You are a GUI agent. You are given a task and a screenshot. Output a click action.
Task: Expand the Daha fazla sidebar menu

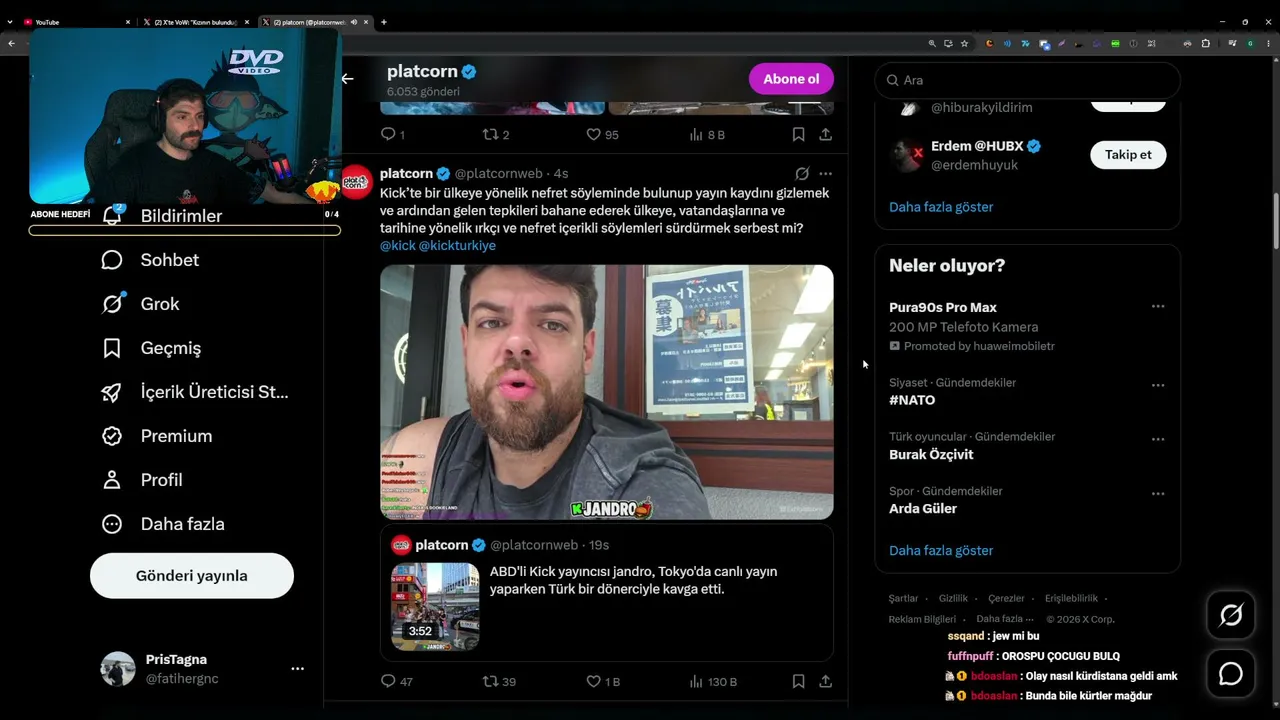163,524
